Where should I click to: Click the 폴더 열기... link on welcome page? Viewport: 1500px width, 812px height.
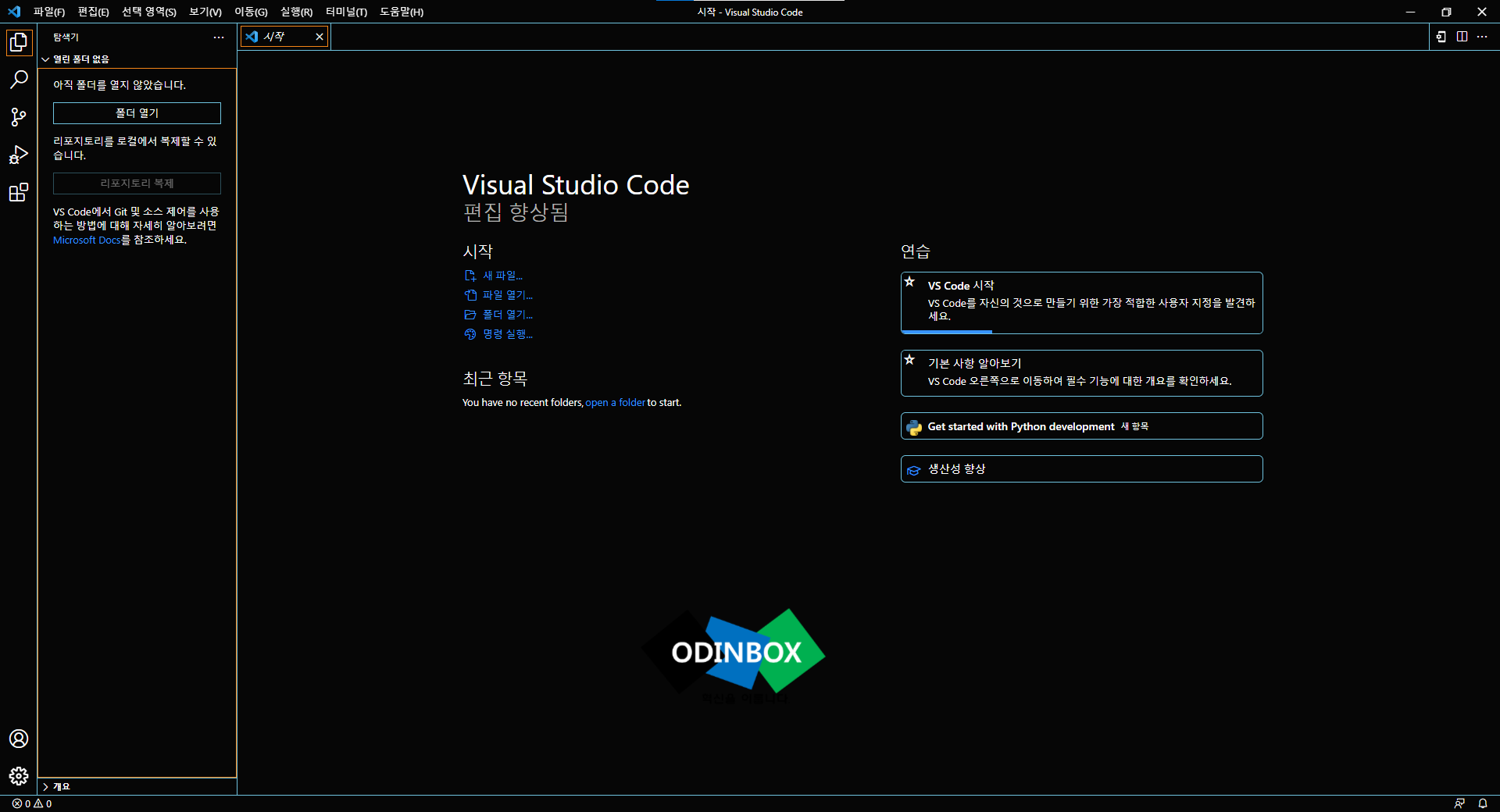tap(498, 315)
